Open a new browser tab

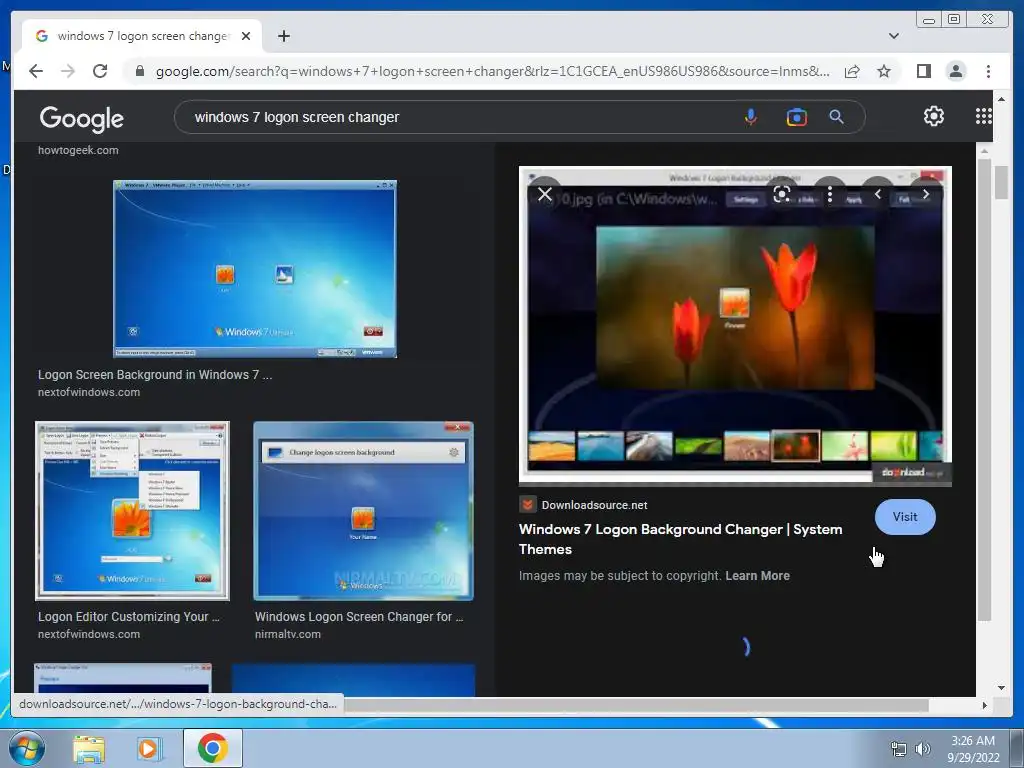coord(283,36)
